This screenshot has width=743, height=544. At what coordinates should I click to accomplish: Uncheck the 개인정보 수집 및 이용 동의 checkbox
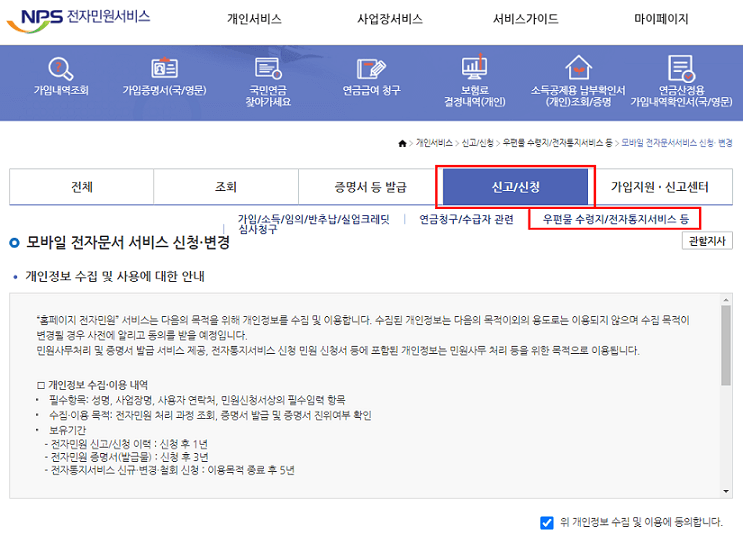[x=547, y=523]
